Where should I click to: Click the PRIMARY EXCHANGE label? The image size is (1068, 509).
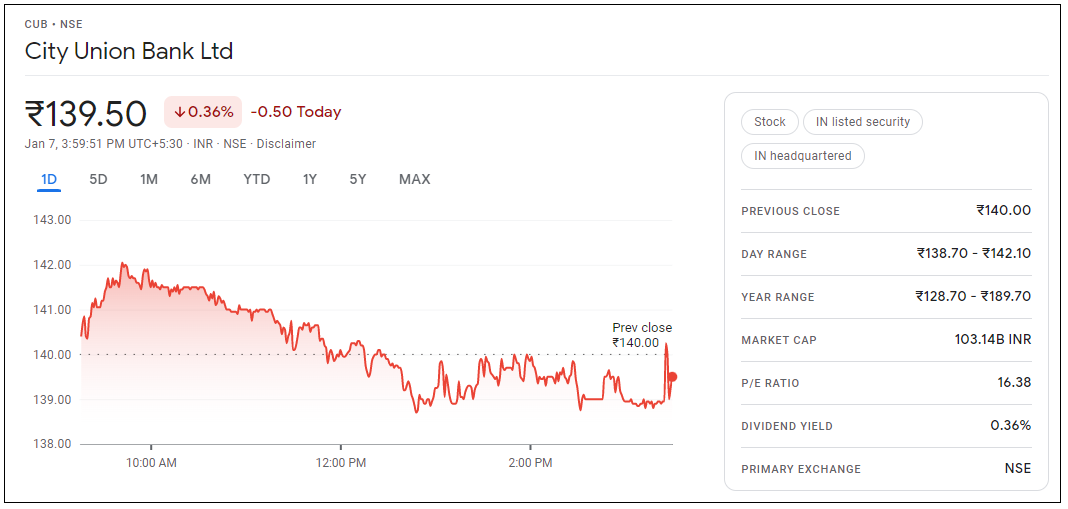click(x=801, y=469)
